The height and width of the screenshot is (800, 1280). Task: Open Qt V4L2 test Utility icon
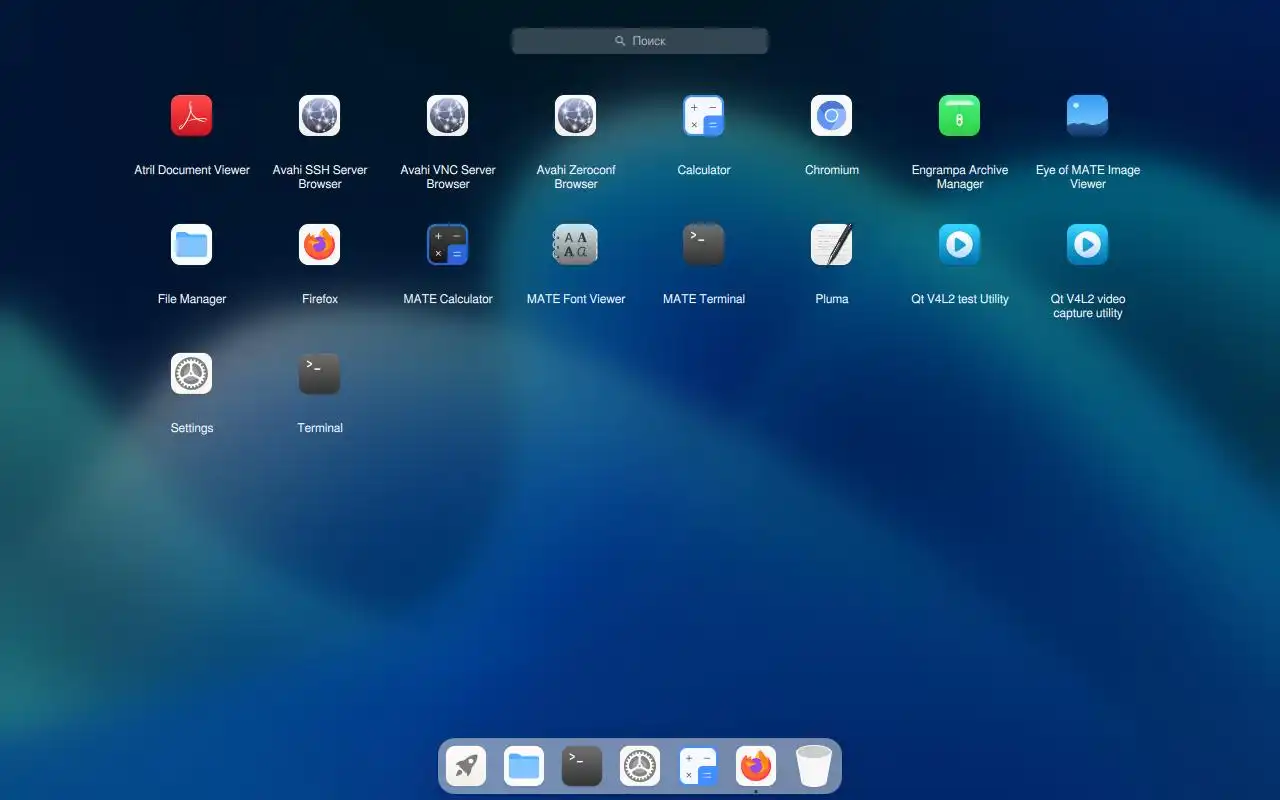tap(959, 245)
